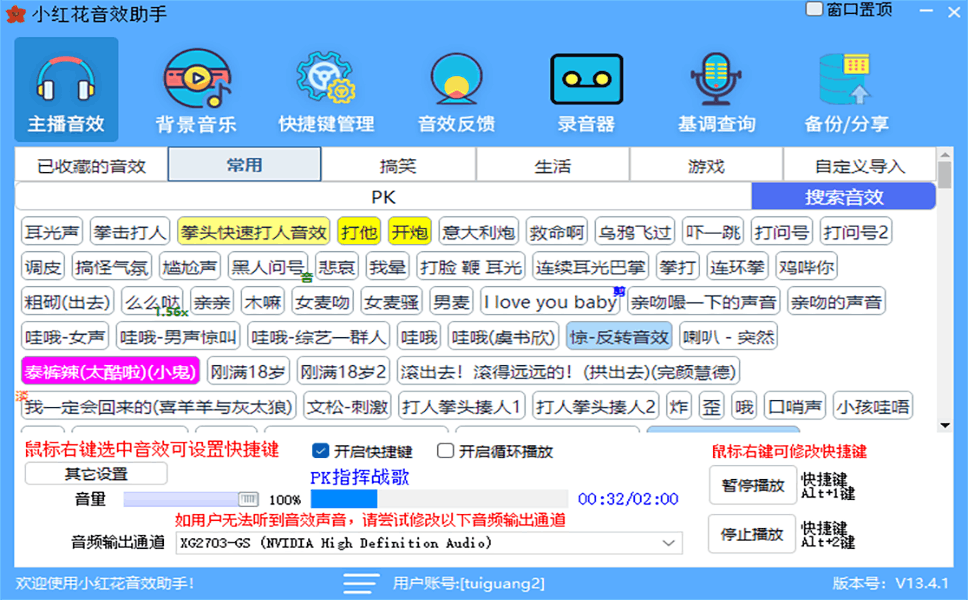Click the 00:32/02:00 playback time
The image size is (968, 600).
point(628,499)
